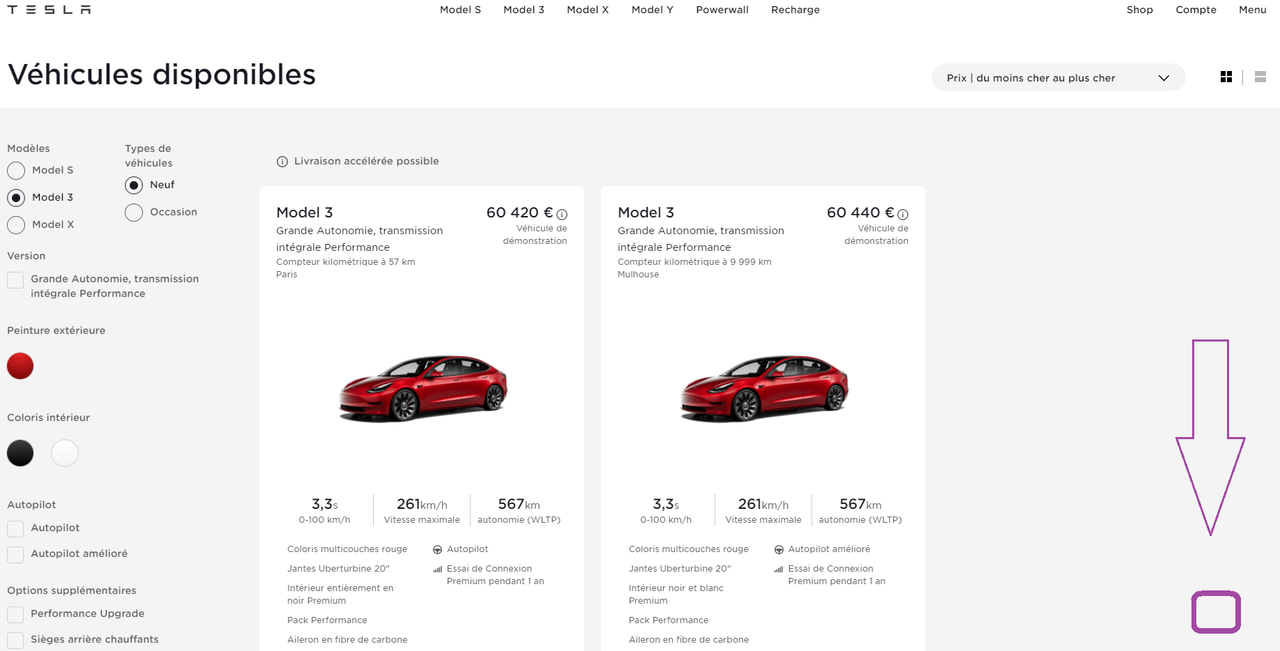Click the Coloris intérieur filter label
Viewport: 1280px width, 651px height.
(49, 418)
